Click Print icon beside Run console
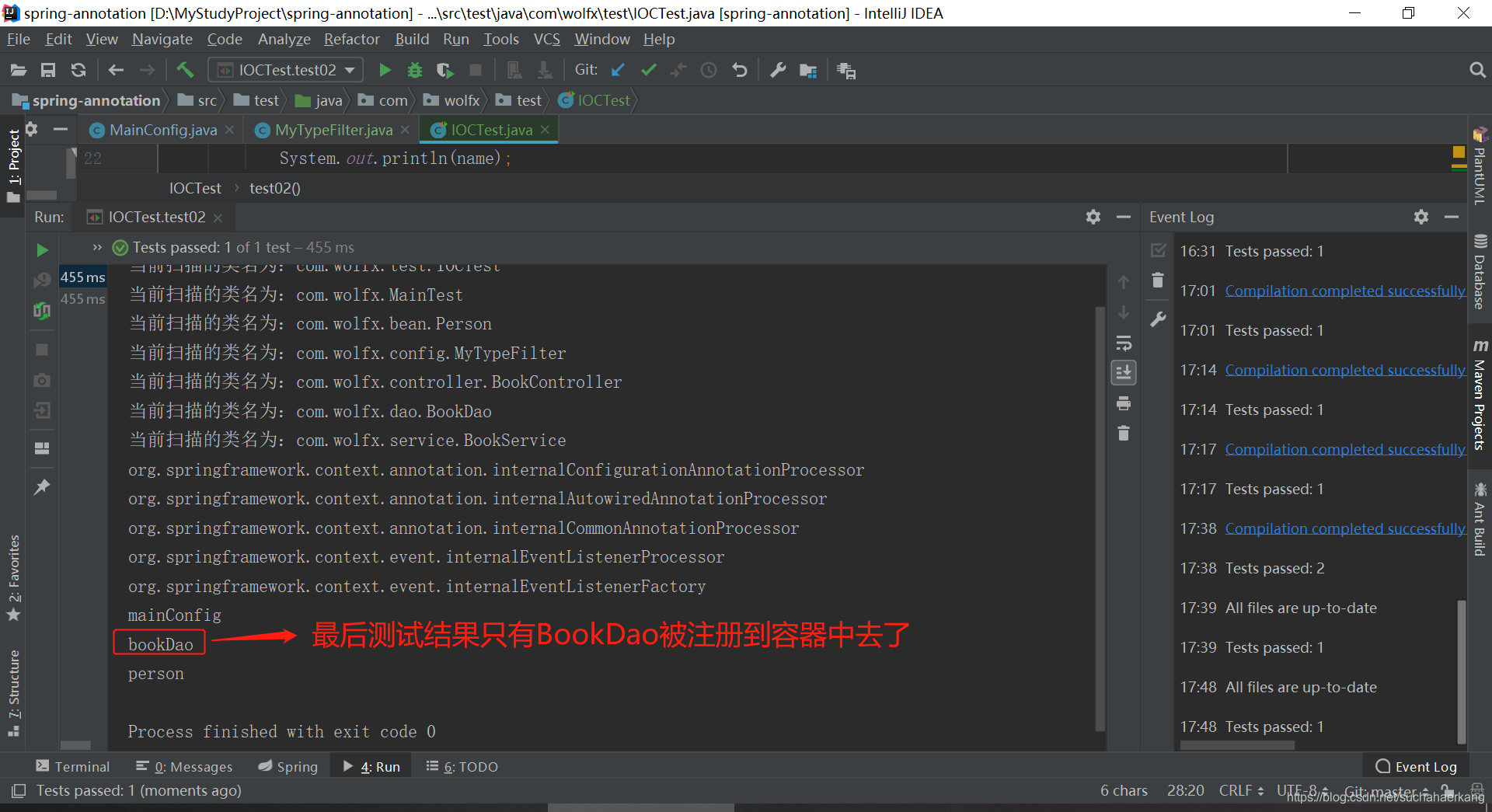1492x812 pixels. coord(1124,403)
